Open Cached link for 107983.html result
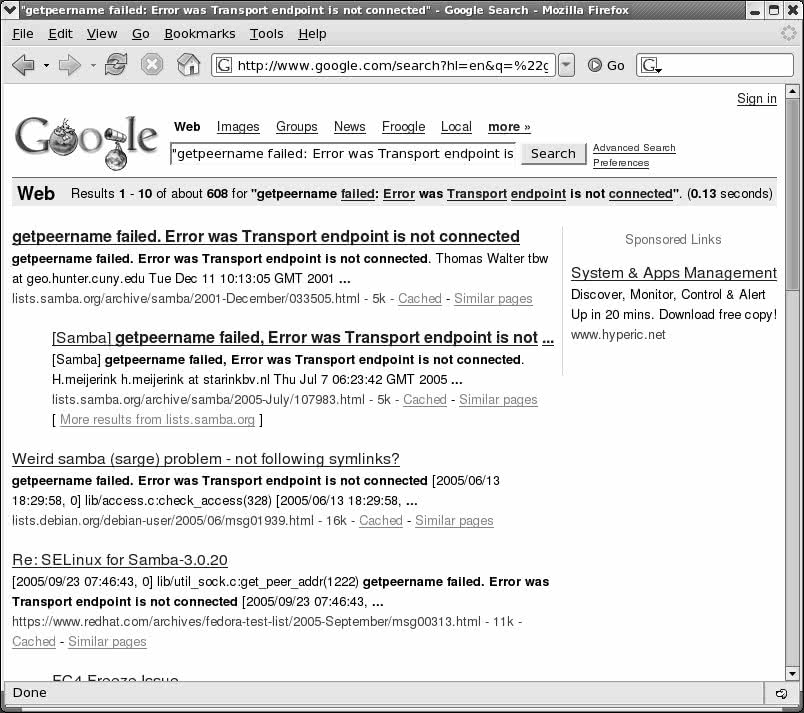The width and height of the screenshot is (804, 713). pyautogui.click(x=425, y=399)
